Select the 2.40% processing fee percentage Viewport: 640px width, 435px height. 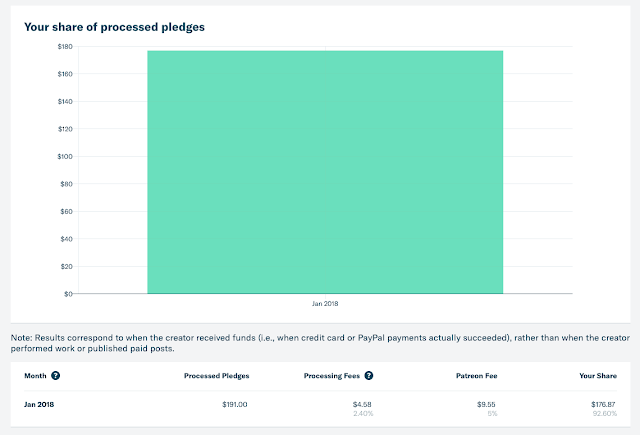pos(362,412)
